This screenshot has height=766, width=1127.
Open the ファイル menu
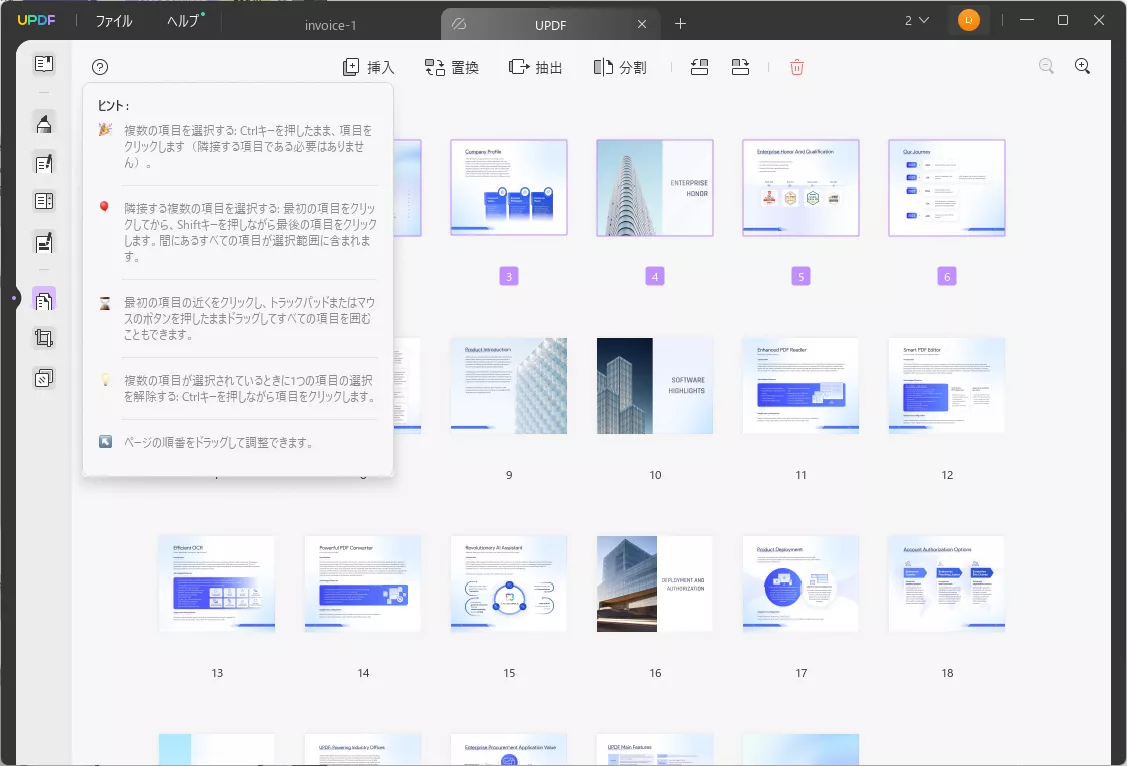coord(114,21)
